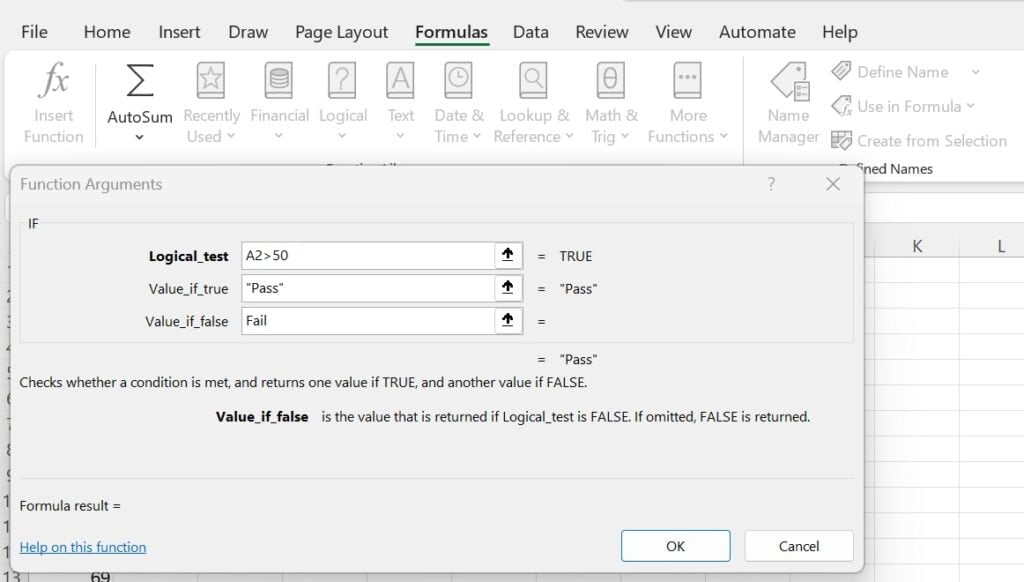Open the Name Manager

(x=788, y=103)
